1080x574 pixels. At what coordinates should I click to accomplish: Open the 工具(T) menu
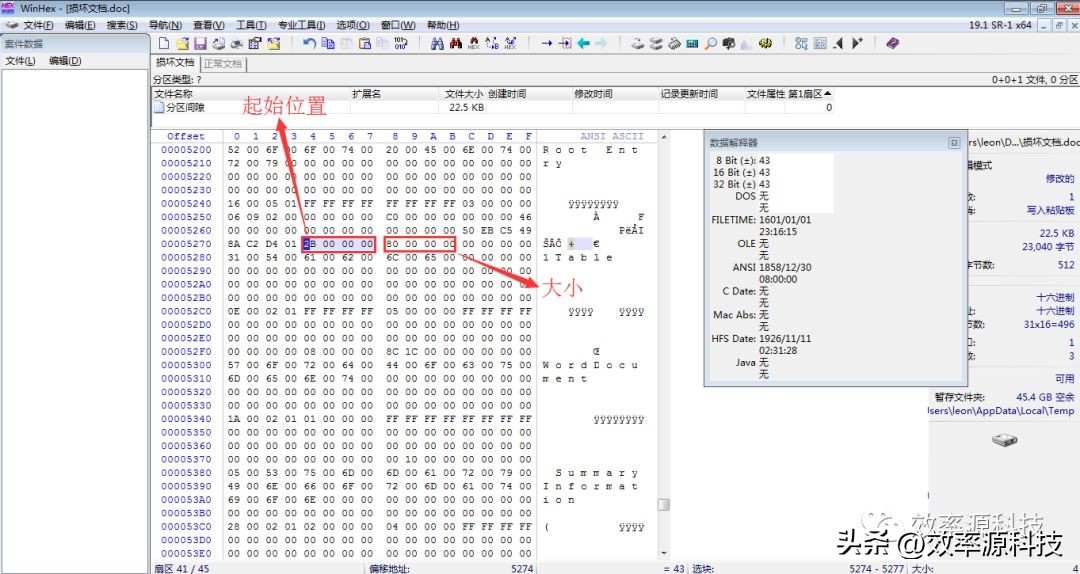251,25
